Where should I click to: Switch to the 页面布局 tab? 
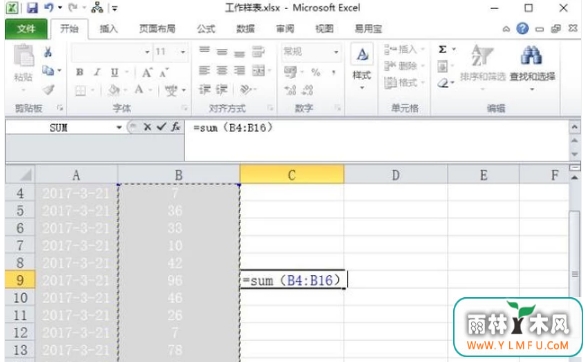click(x=158, y=29)
